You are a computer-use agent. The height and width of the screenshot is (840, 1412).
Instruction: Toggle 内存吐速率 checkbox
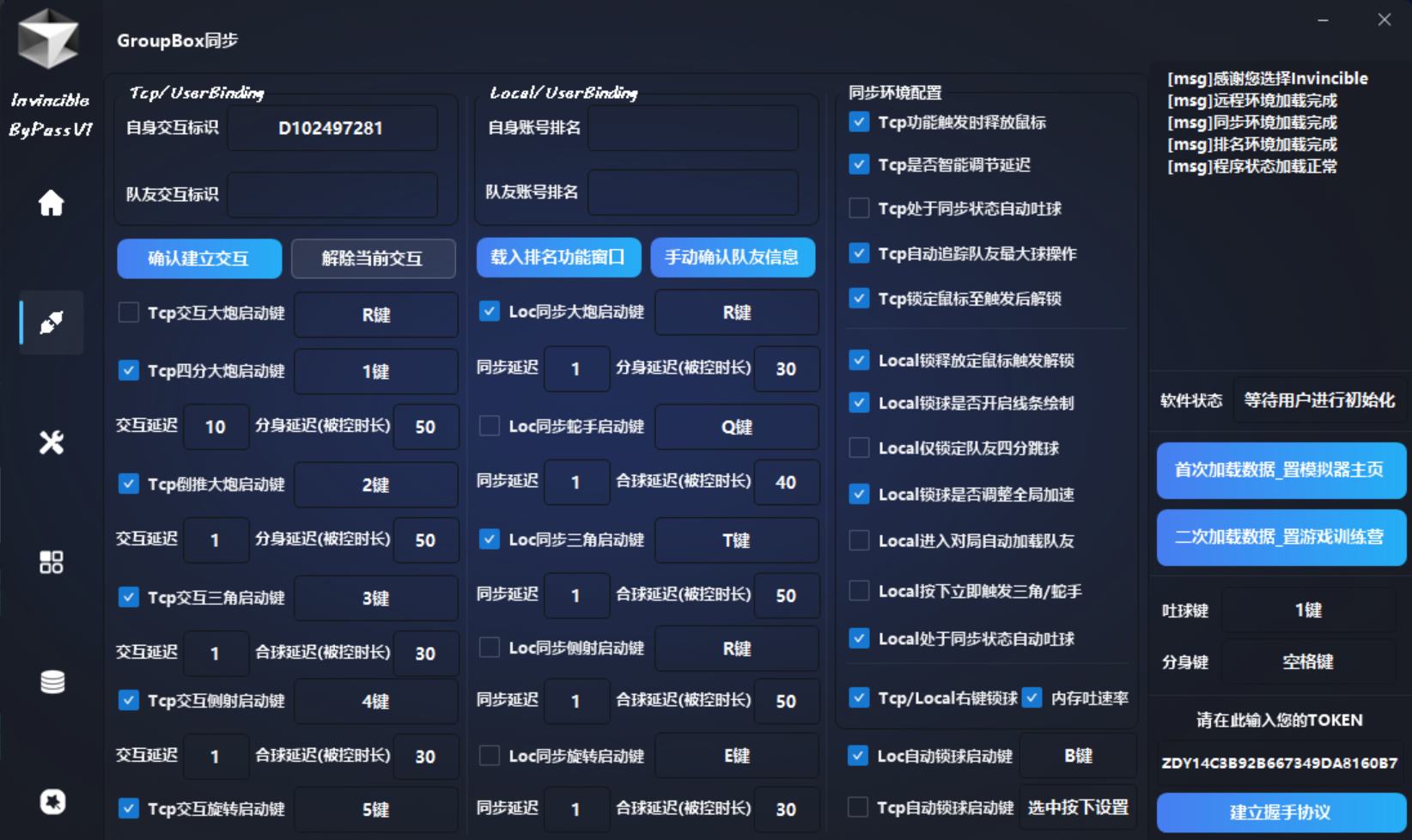tap(1032, 697)
